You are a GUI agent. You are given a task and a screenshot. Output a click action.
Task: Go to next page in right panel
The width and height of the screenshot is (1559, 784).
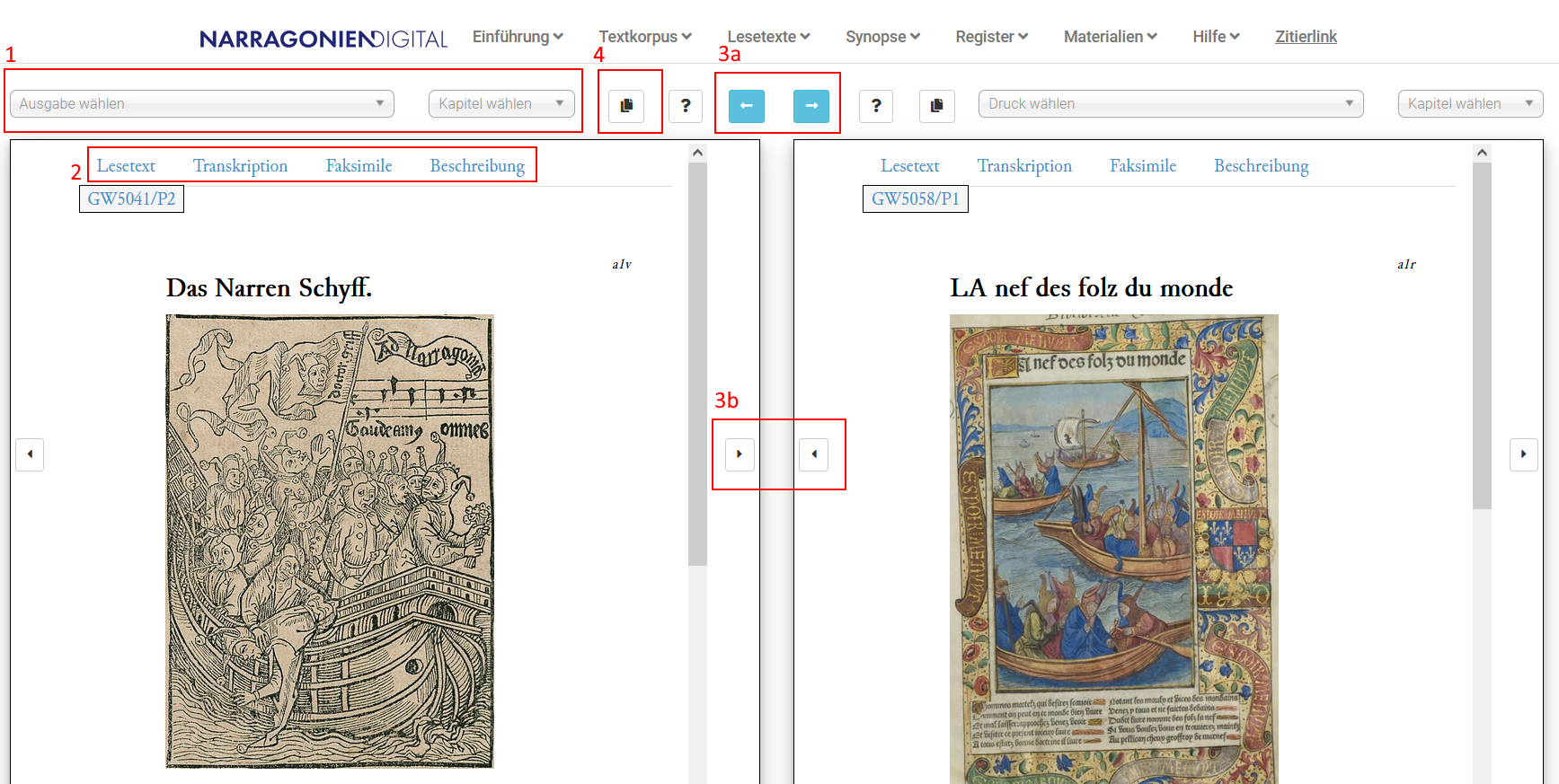coord(1523,454)
